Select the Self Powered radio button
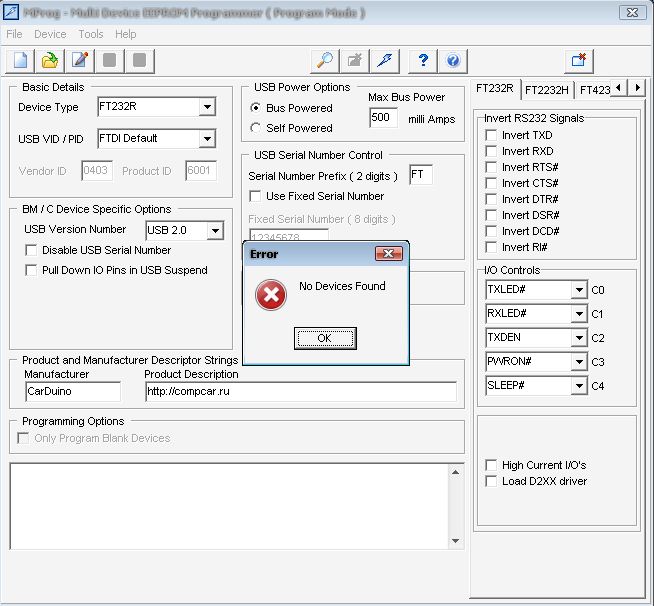Viewport: 654px width, 606px height. click(x=256, y=128)
